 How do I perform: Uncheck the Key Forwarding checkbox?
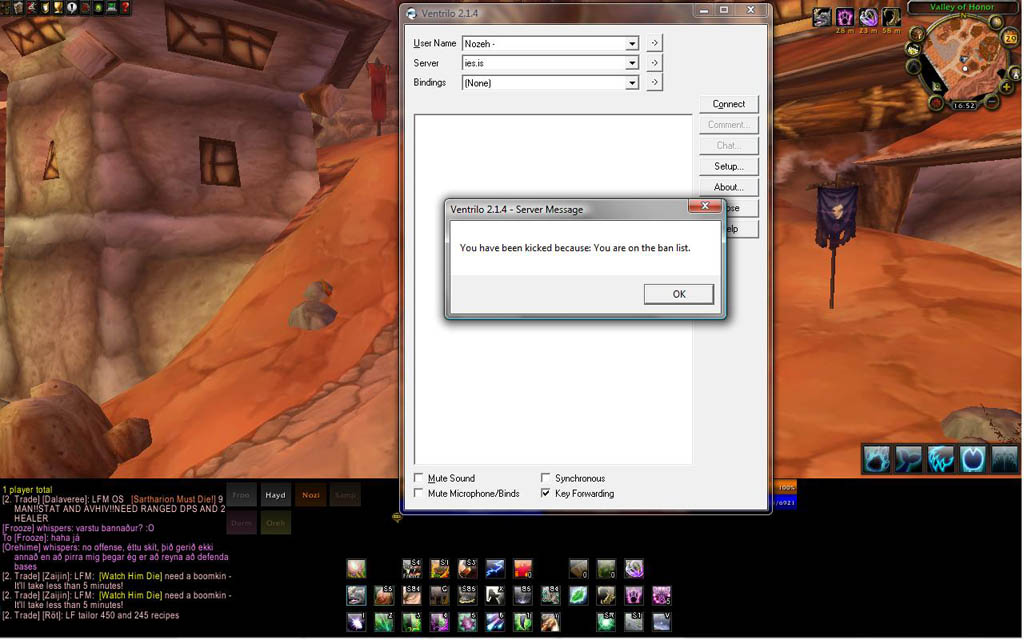(x=545, y=494)
